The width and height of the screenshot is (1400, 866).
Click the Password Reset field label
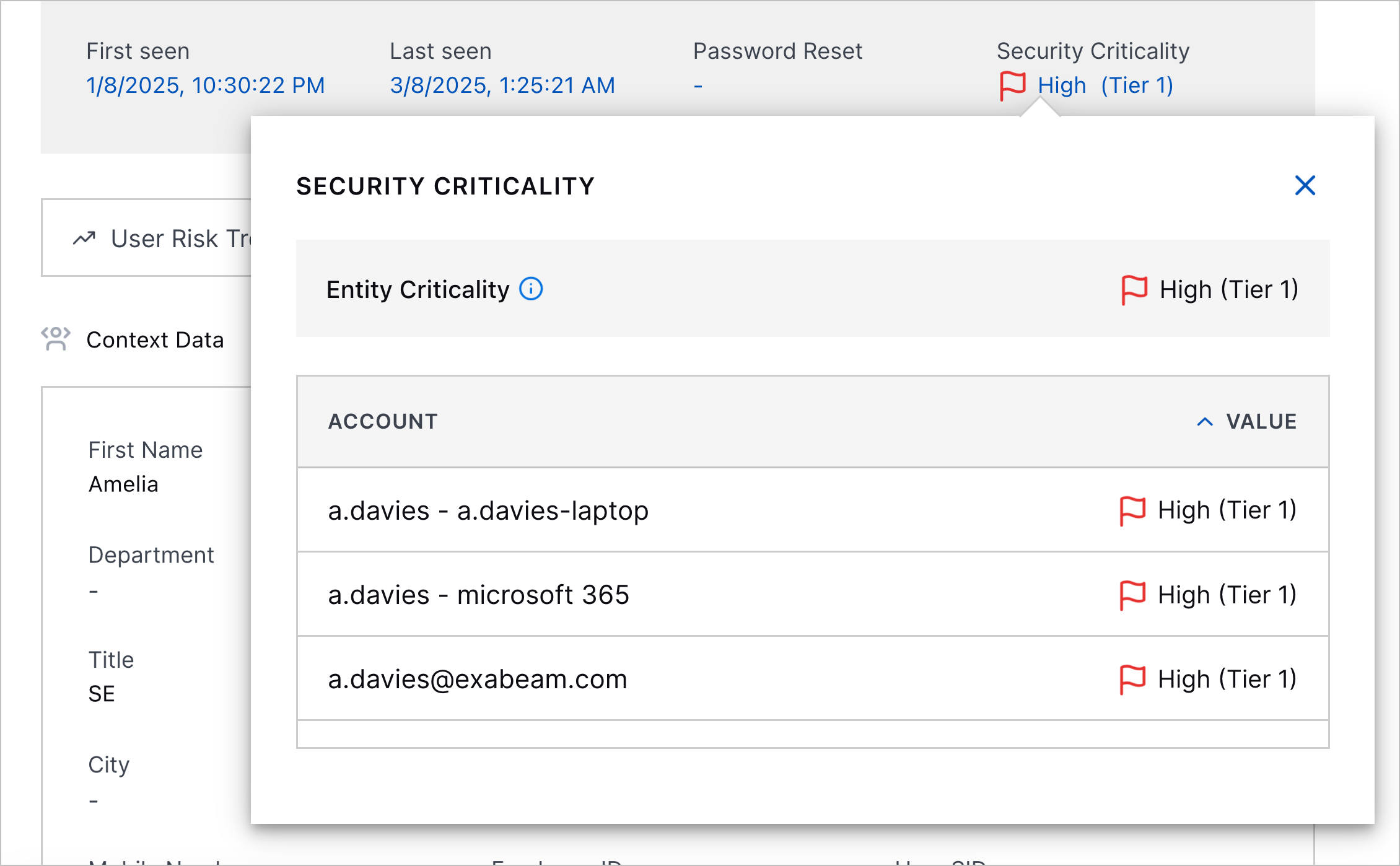point(777,51)
